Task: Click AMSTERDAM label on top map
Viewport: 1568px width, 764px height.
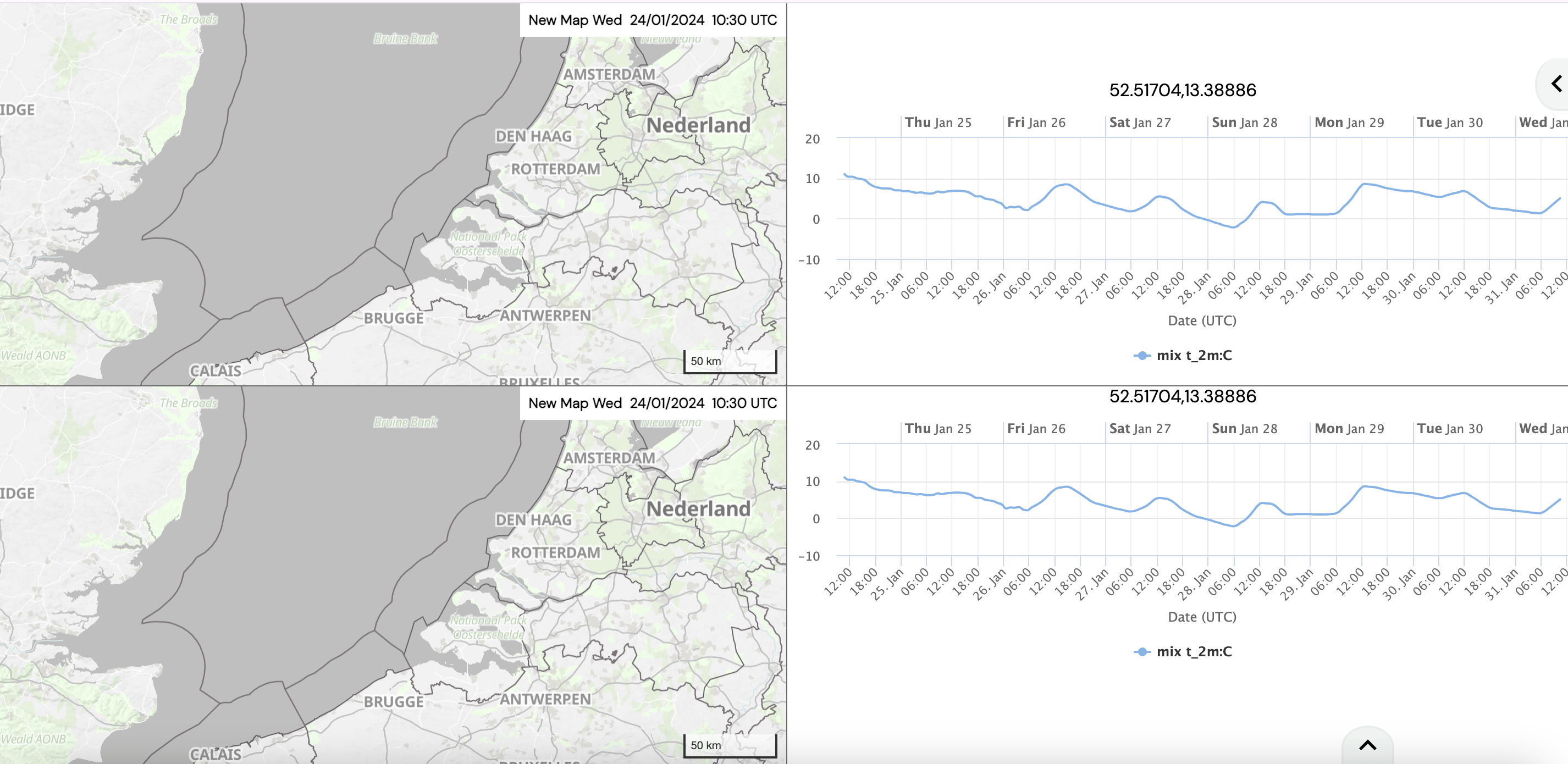Action: (x=609, y=74)
